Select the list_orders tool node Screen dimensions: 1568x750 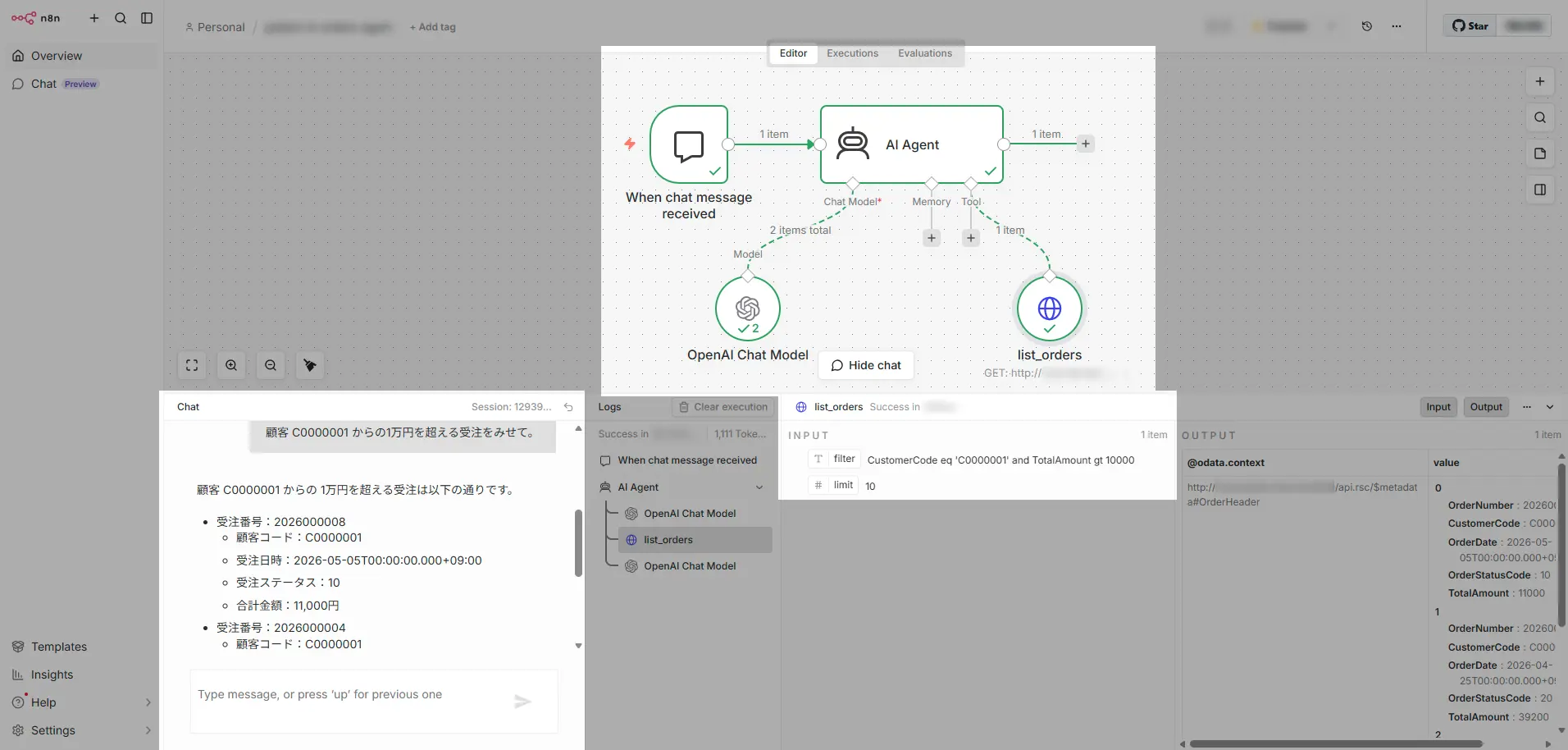1050,309
